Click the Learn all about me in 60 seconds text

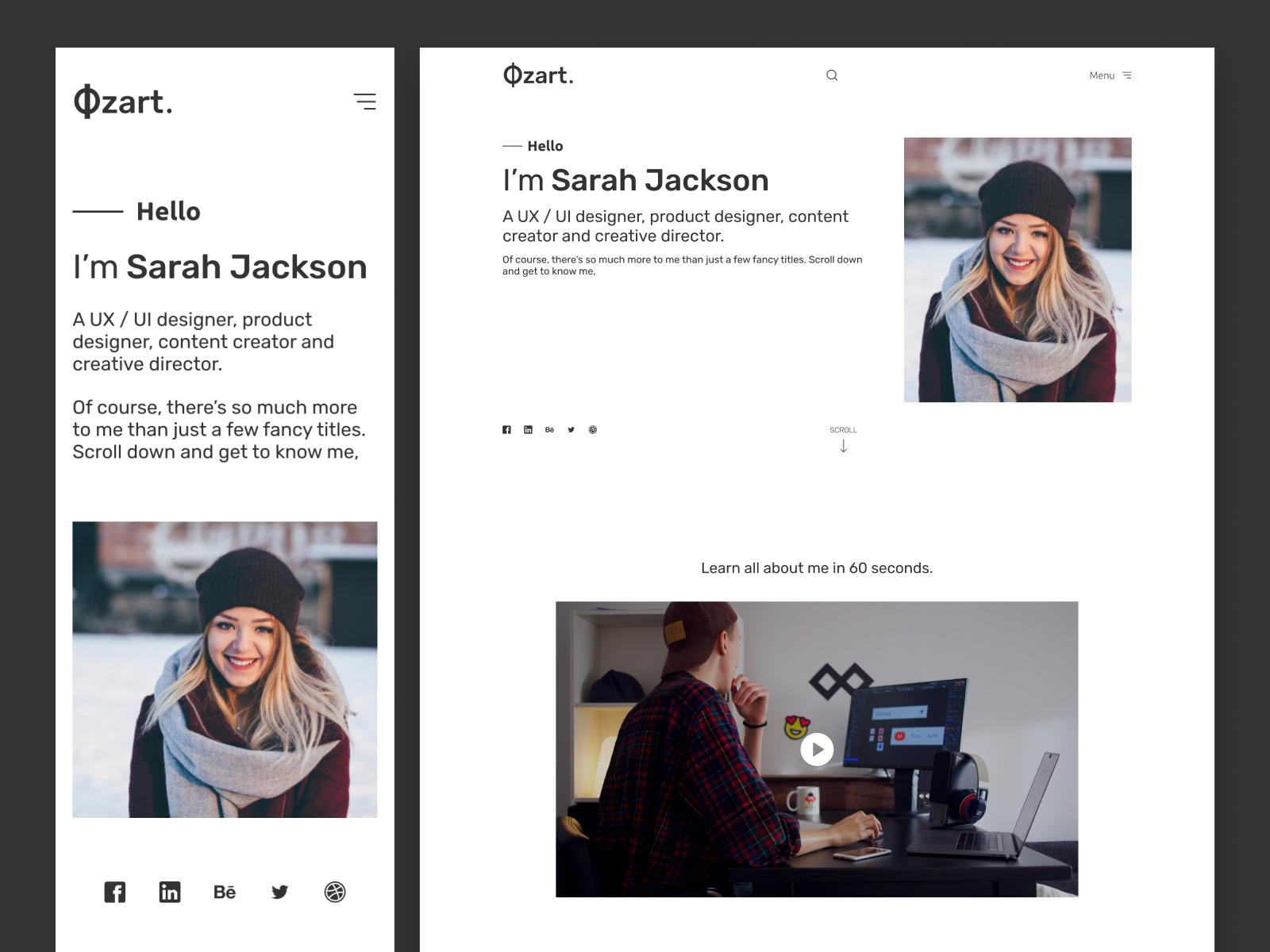tap(818, 568)
